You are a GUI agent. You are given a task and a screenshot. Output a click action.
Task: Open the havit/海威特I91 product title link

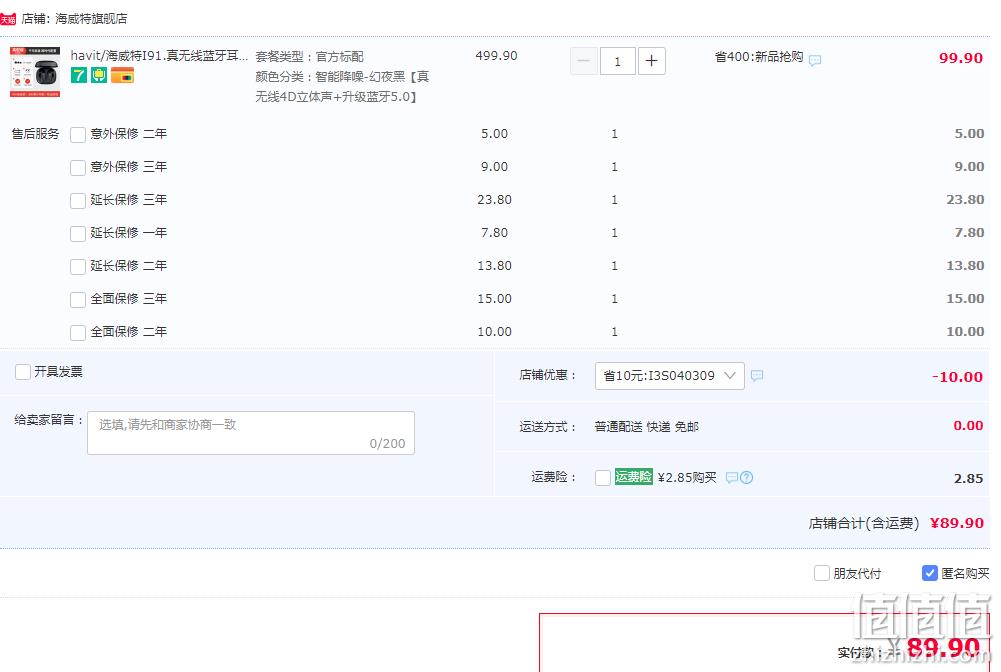(x=159, y=56)
